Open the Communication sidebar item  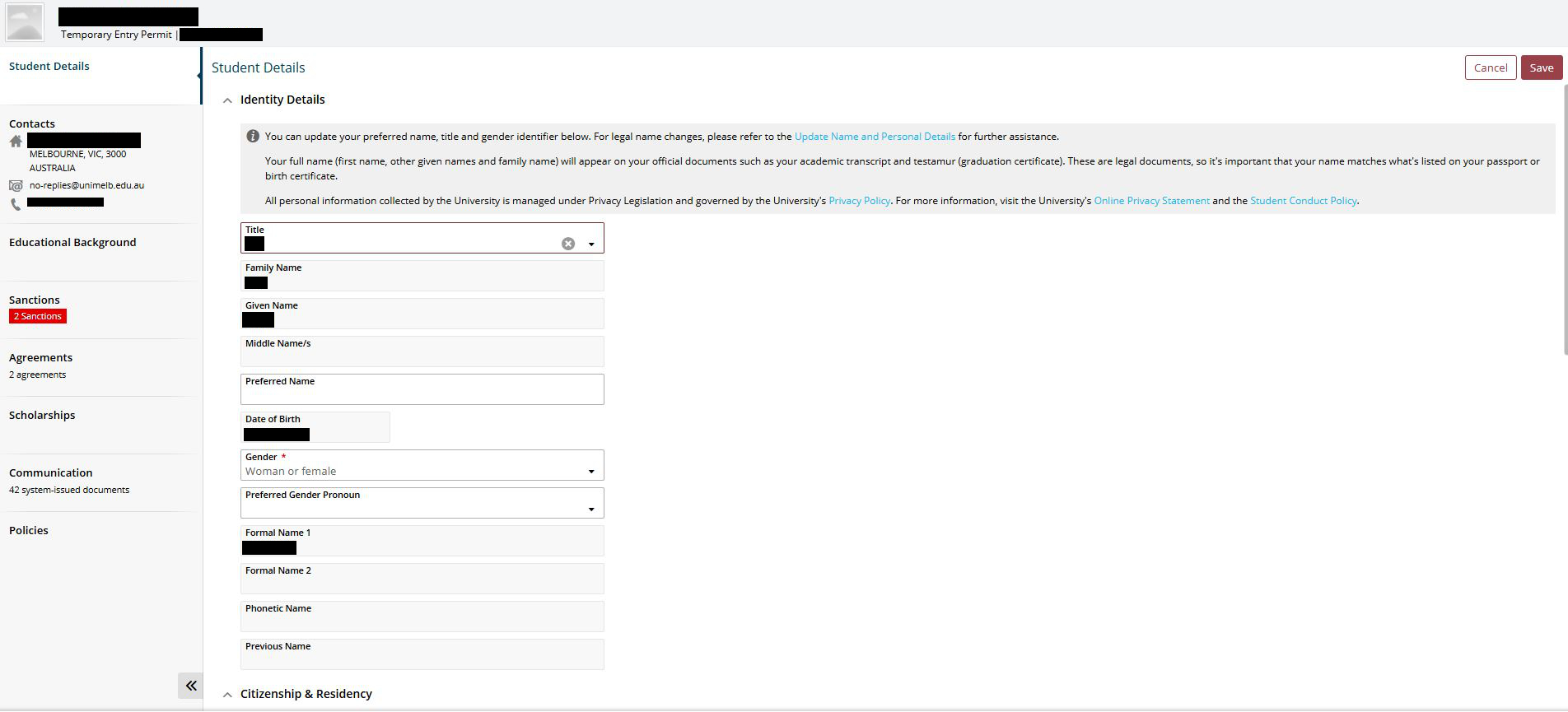51,472
